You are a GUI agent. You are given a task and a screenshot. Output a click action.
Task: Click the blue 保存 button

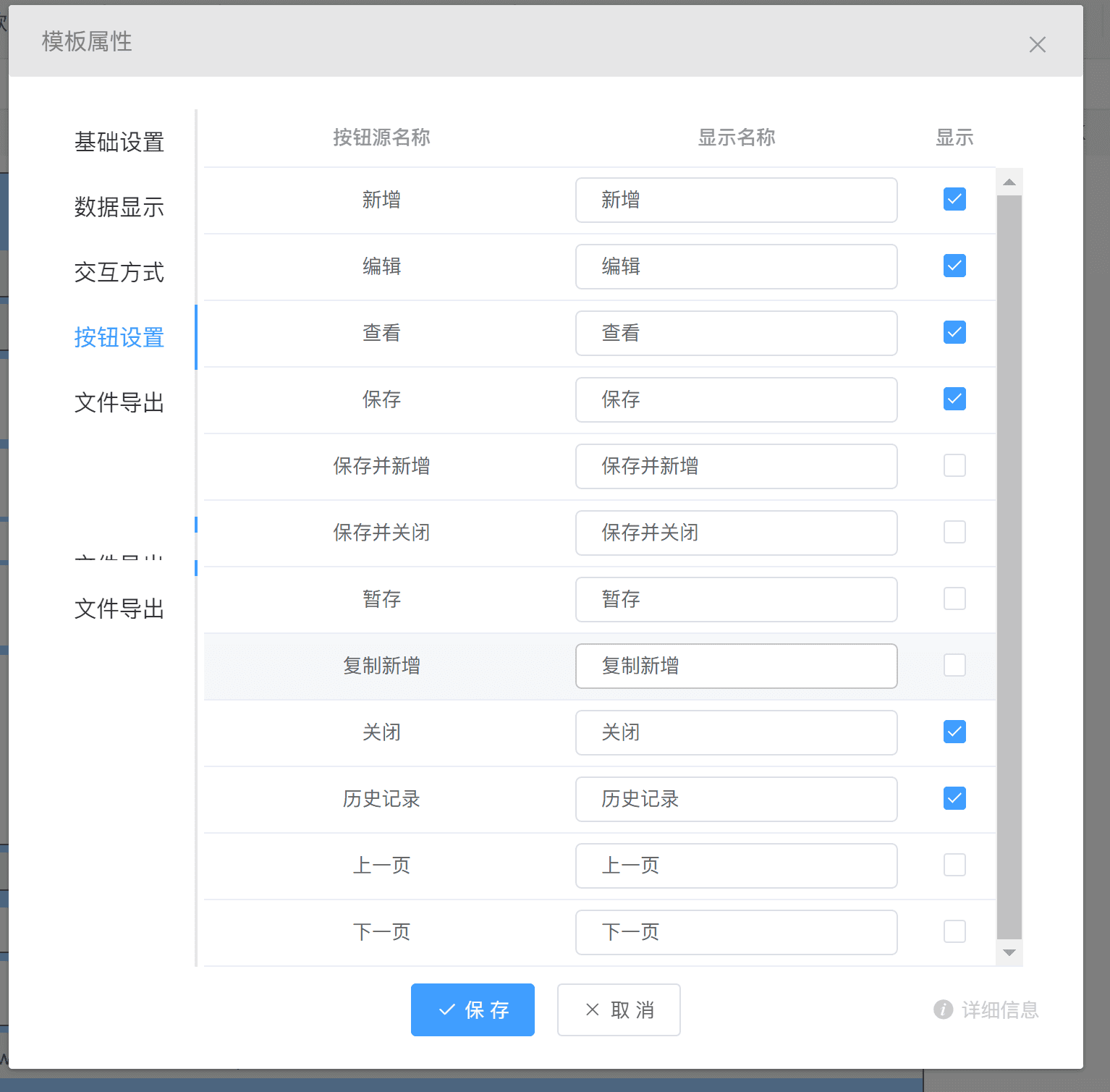coord(473,1010)
